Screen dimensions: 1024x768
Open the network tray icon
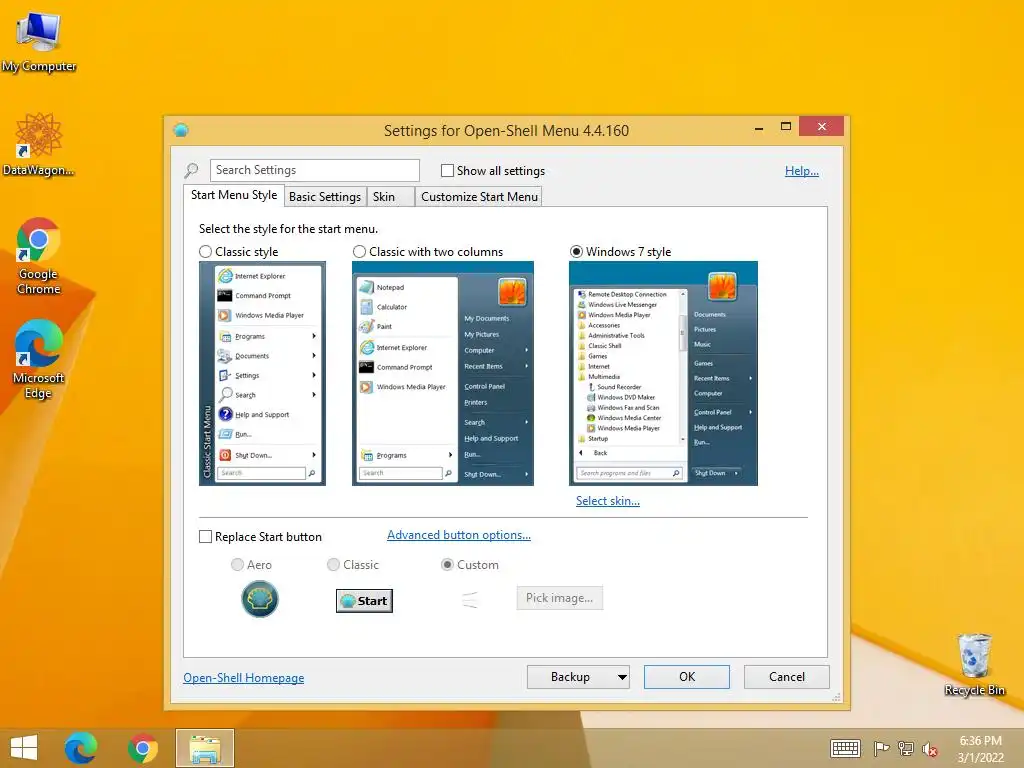click(x=905, y=748)
